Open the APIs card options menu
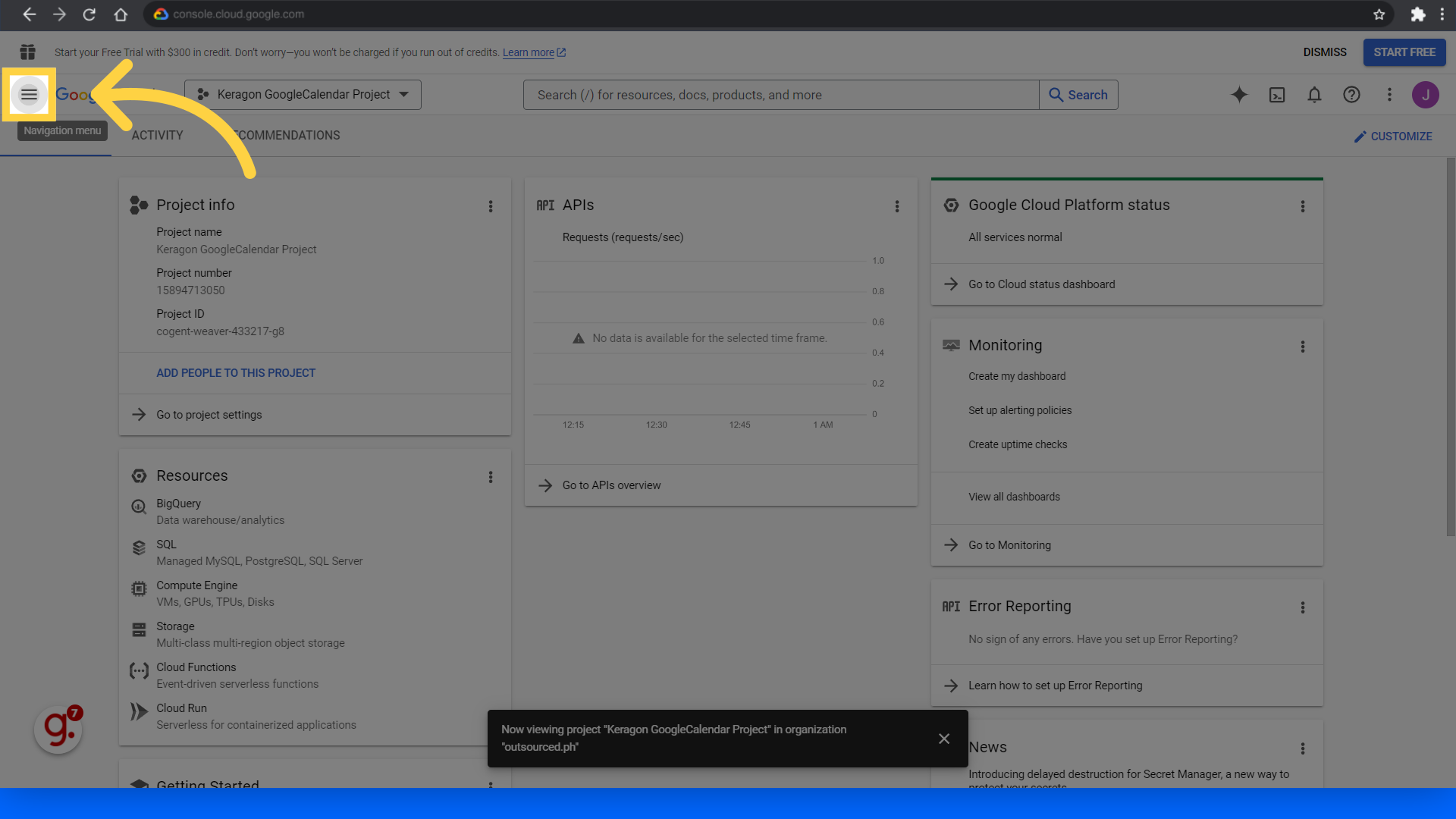This screenshot has width=1456, height=819. pos(897,206)
